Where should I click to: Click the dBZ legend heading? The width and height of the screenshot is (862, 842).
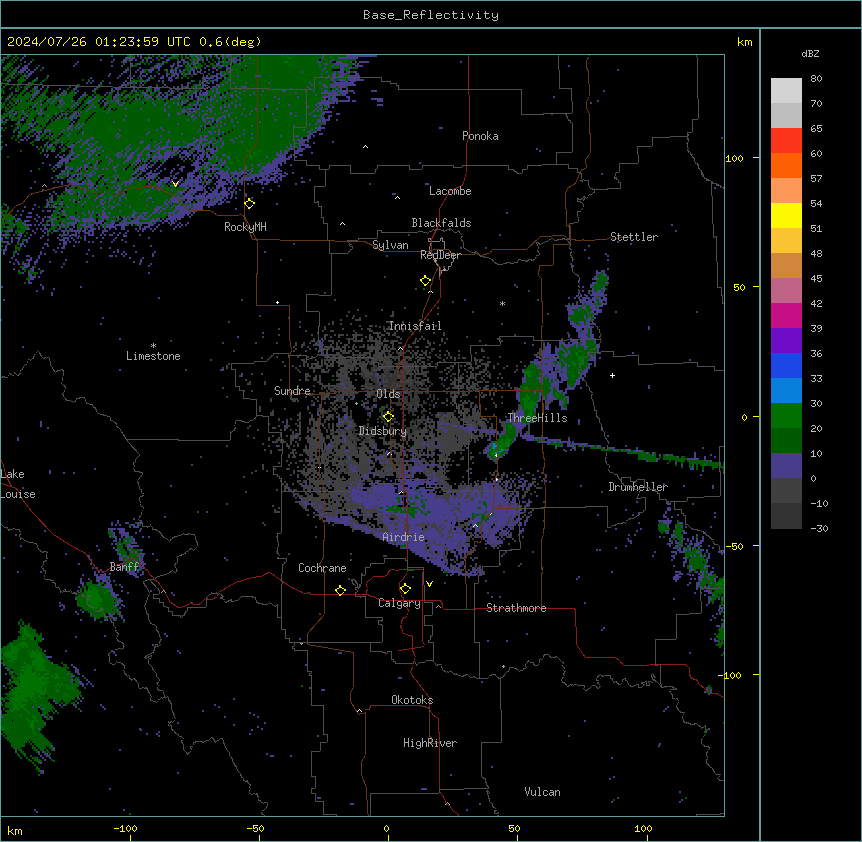pos(810,53)
